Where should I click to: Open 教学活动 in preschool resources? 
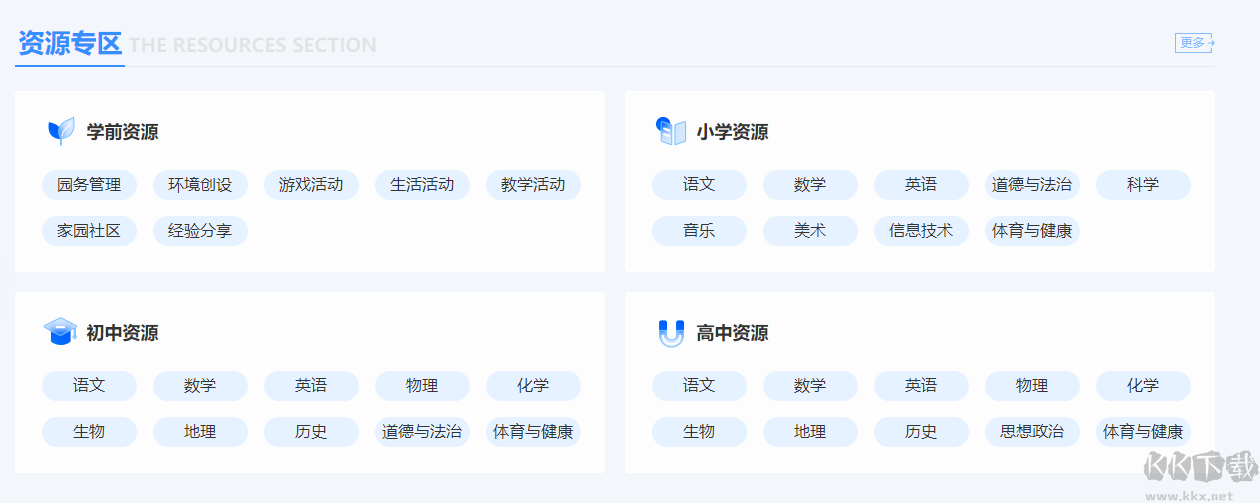point(533,185)
